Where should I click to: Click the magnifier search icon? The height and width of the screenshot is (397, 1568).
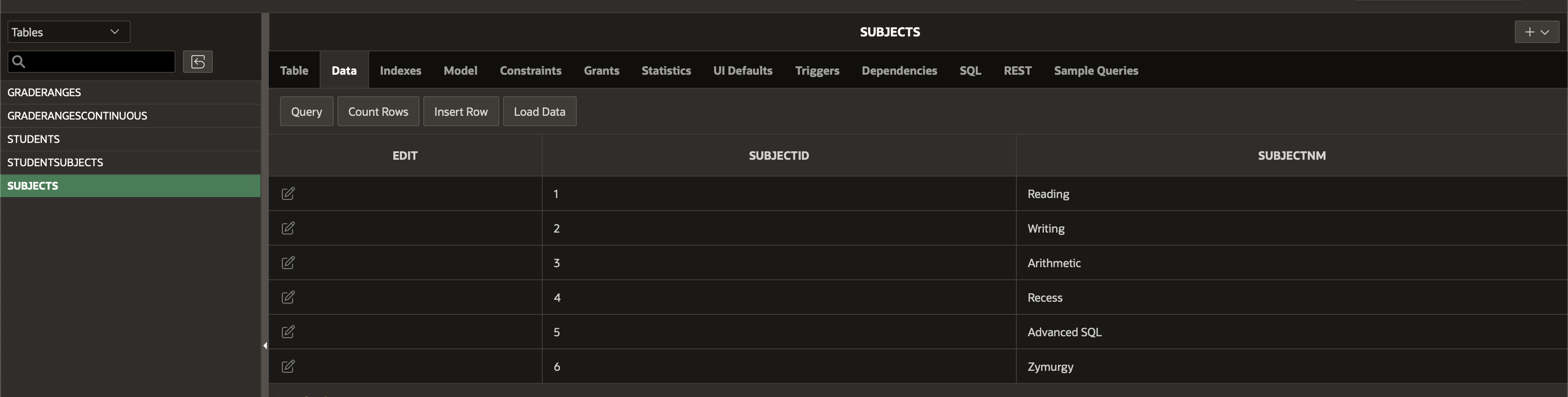(x=19, y=62)
